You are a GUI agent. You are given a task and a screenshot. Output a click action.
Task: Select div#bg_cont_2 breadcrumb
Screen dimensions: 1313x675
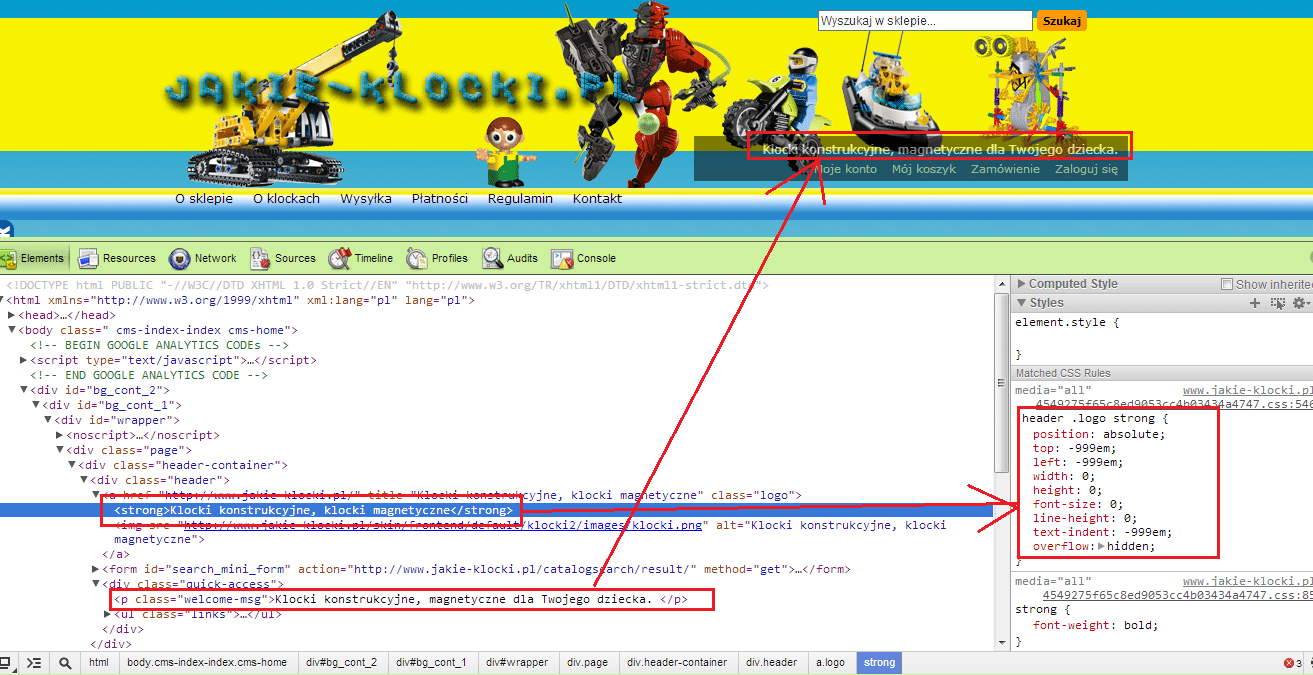pos(341,663)
